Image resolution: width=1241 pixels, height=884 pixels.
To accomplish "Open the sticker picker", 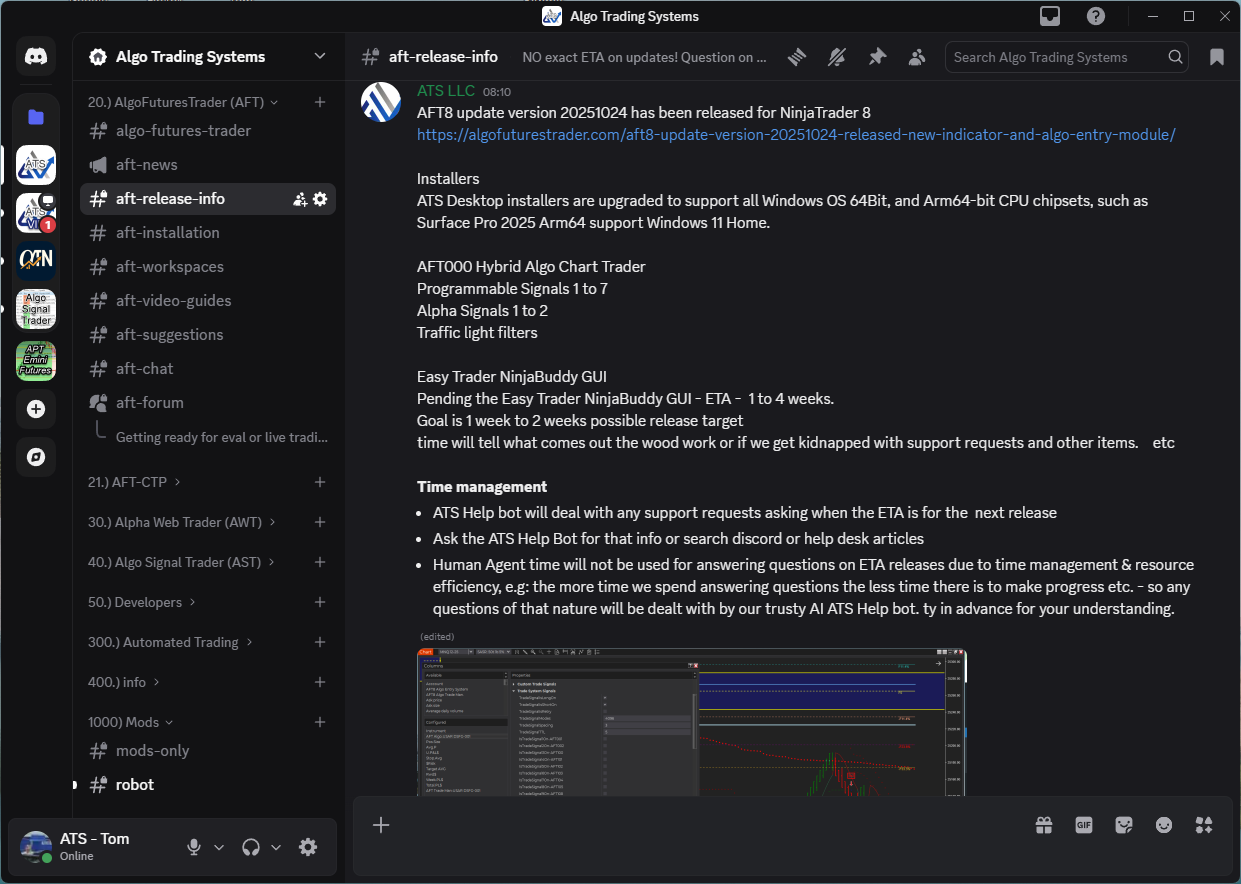I will [1124, 825].
